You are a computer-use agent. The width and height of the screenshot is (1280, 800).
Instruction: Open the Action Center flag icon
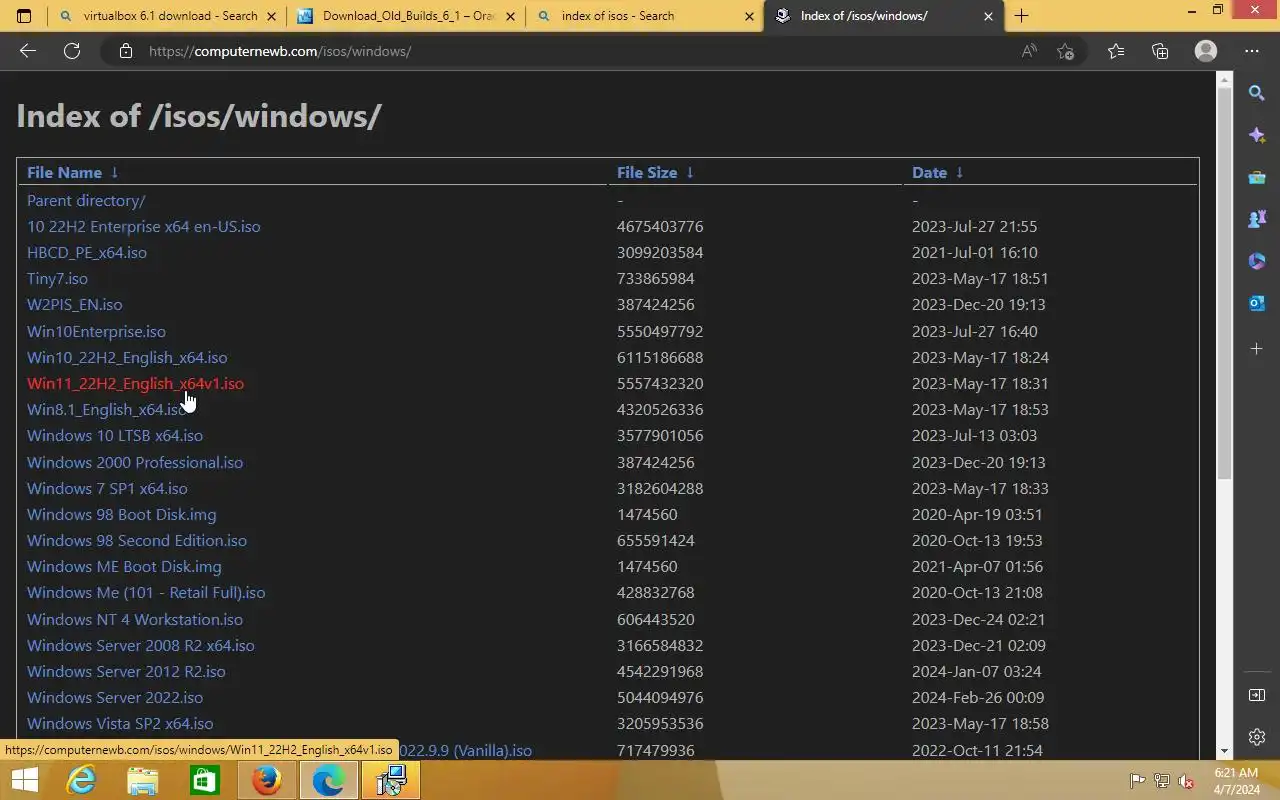coord(1137,781)
